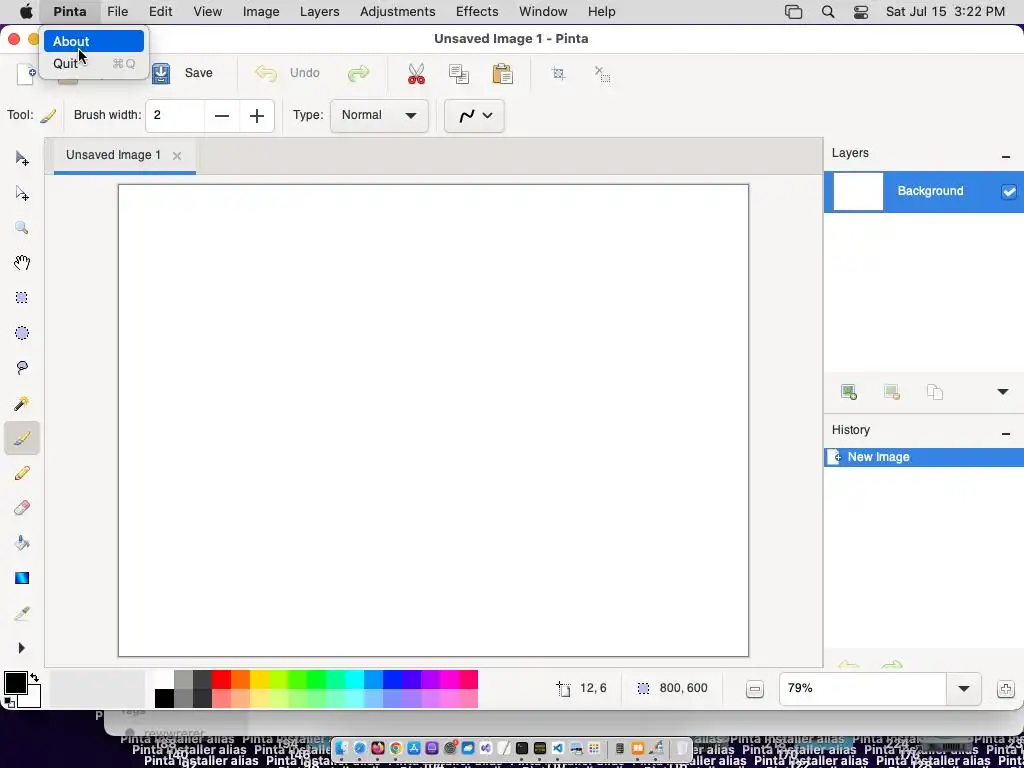
Task: Click the Brush width input field
Action: tap(175, 116)
